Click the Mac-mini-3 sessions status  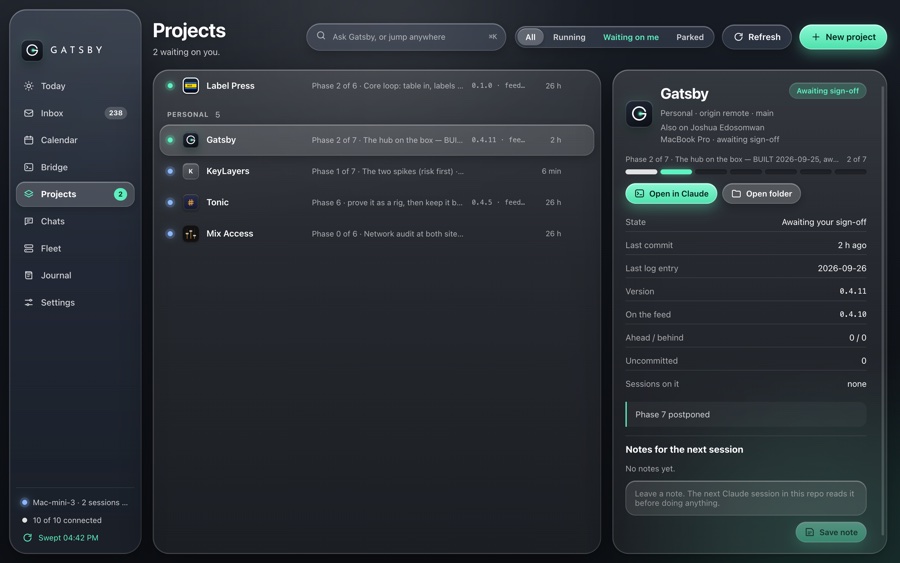(75, 502)
